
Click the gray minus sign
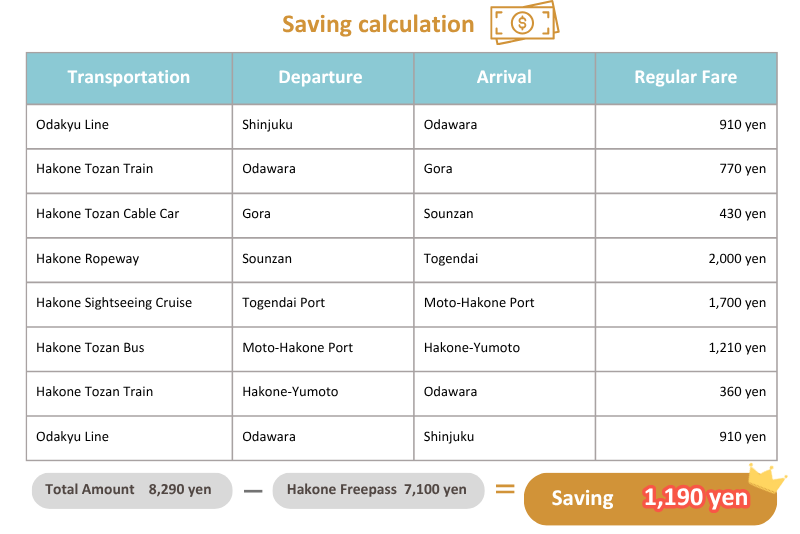253,491
